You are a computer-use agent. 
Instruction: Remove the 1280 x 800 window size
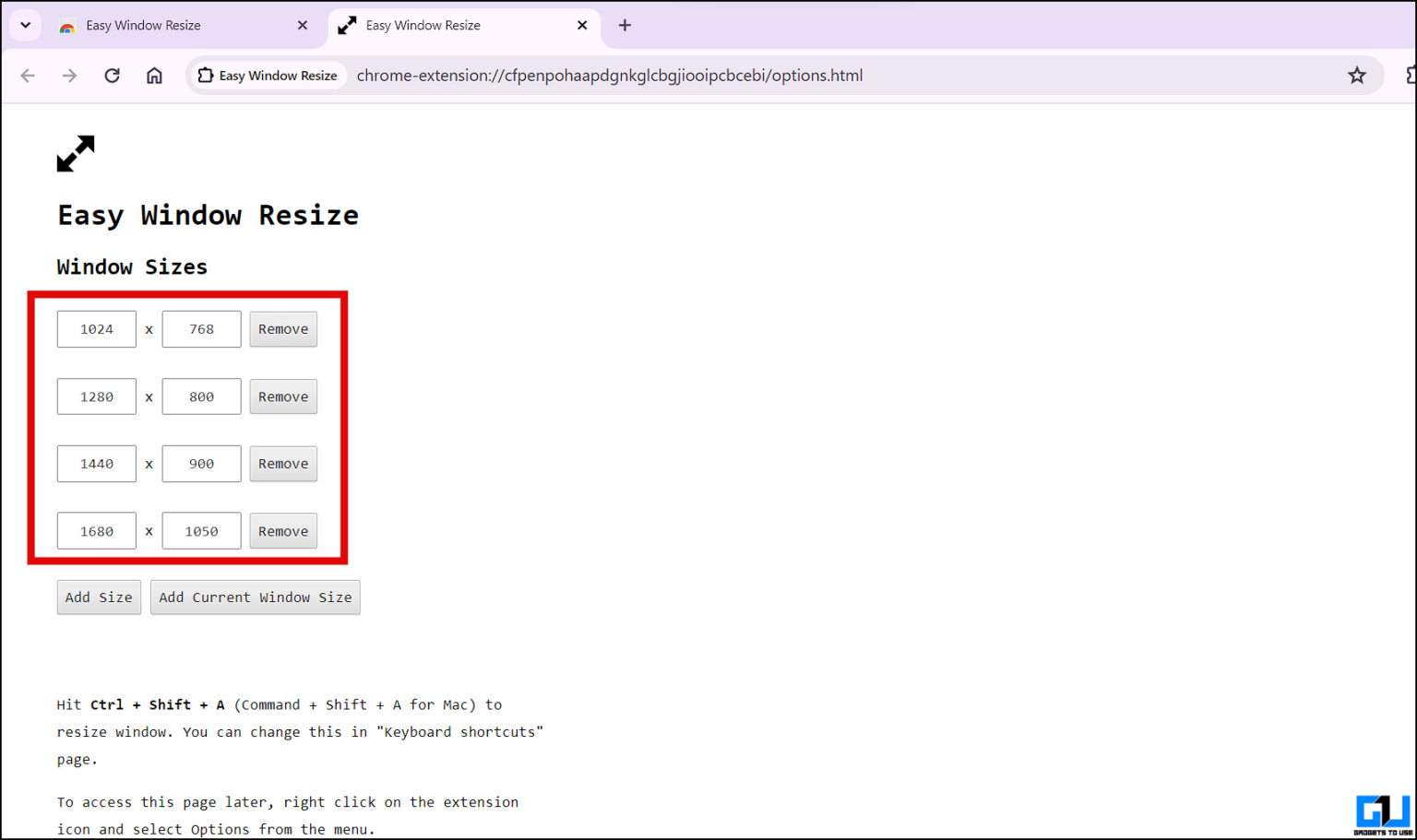(283, 396)
